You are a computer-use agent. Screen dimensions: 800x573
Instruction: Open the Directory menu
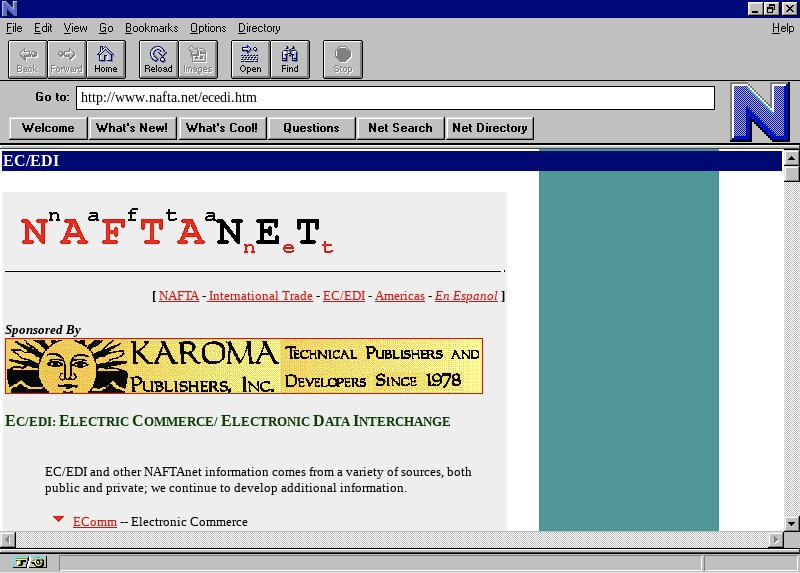(259, 28)
